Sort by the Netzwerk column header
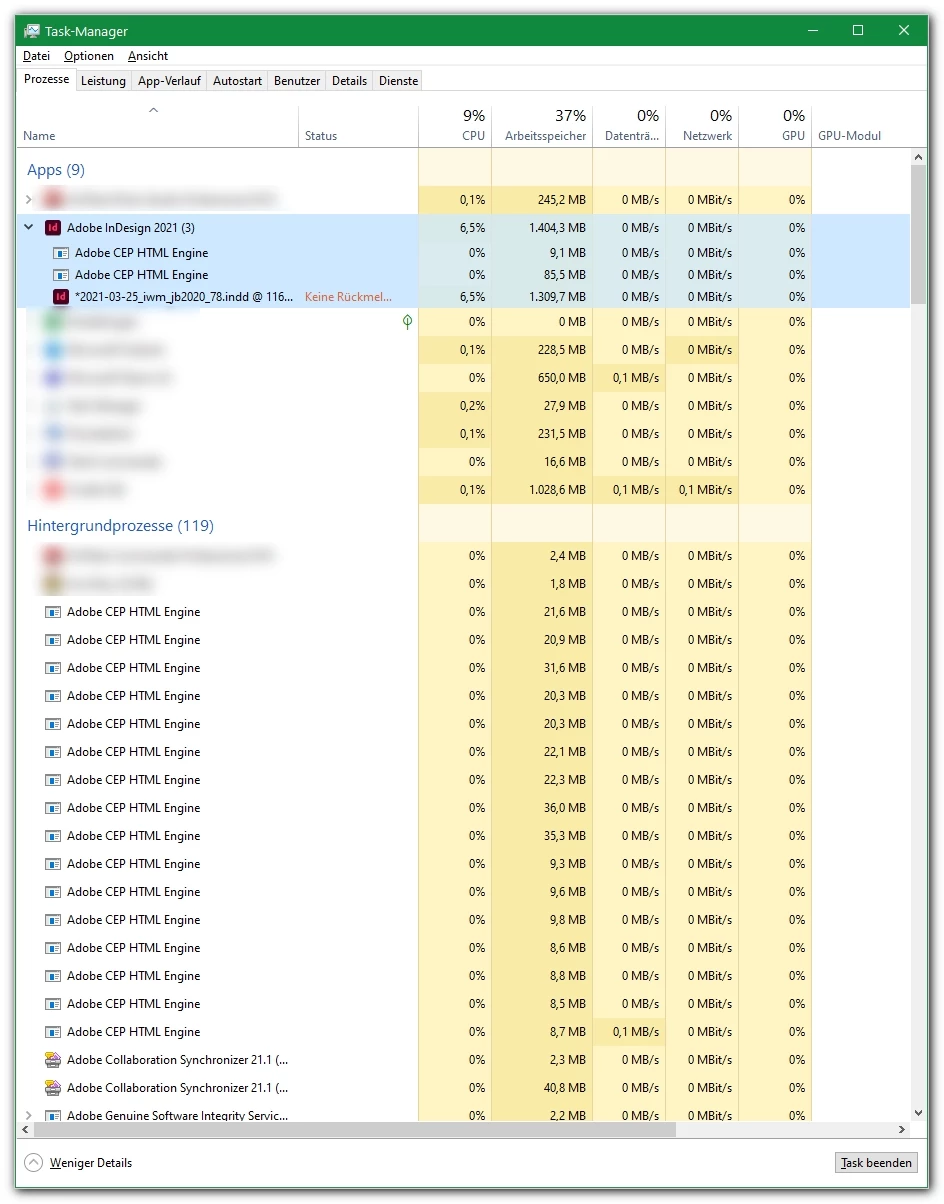This screenshot has height=1204, width=944. 702,125
